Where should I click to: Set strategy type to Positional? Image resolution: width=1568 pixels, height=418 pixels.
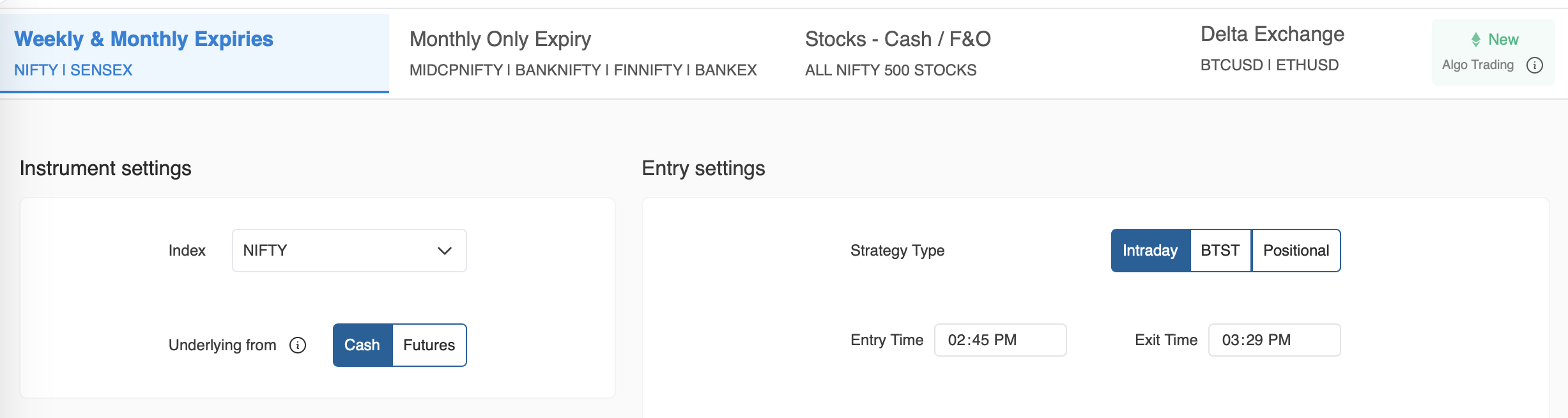tap(1296, 251)
